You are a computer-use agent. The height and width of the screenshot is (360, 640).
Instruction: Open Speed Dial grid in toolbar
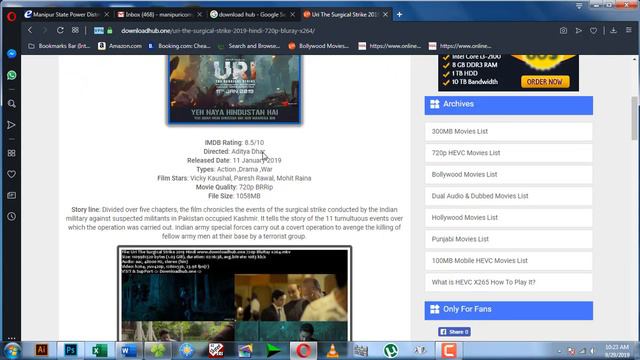tap(76, 30)
